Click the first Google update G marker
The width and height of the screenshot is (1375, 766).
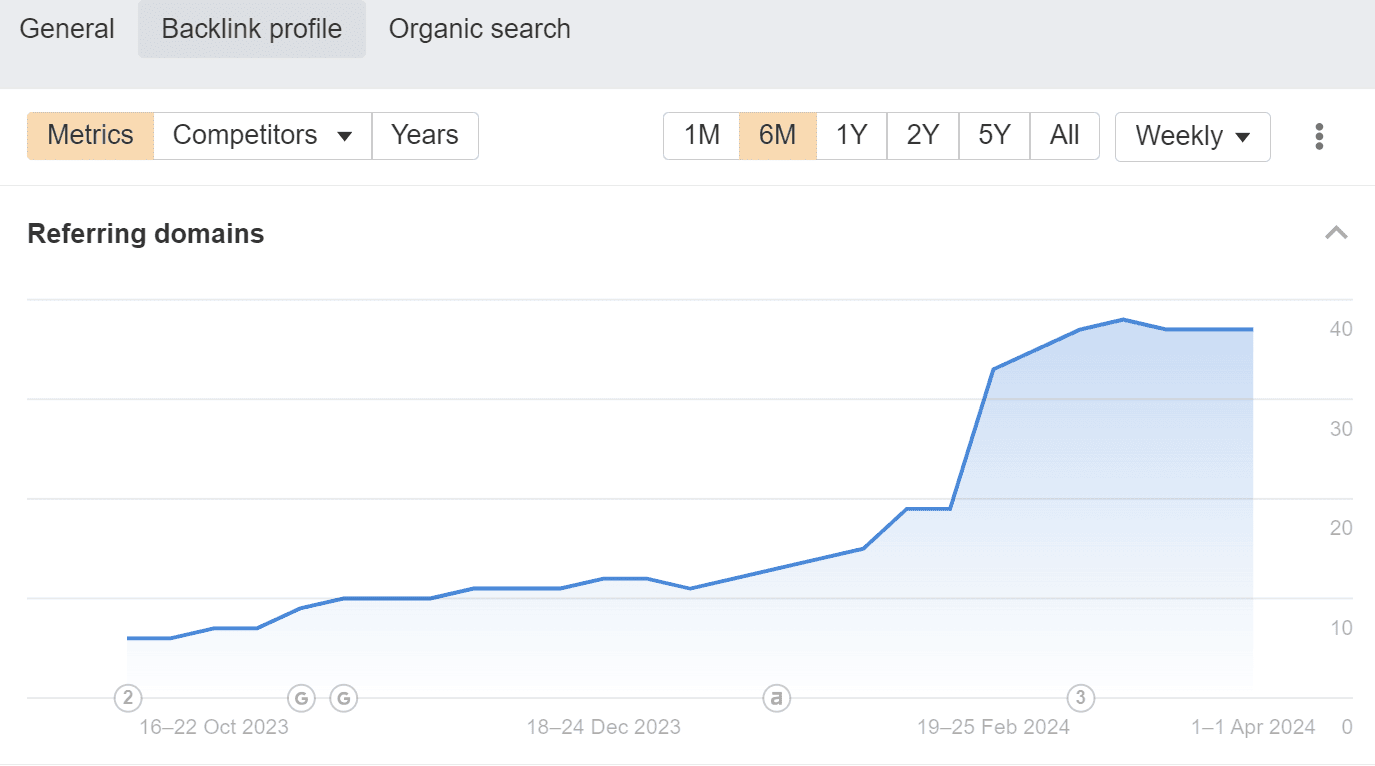click(x=301, y=697)
